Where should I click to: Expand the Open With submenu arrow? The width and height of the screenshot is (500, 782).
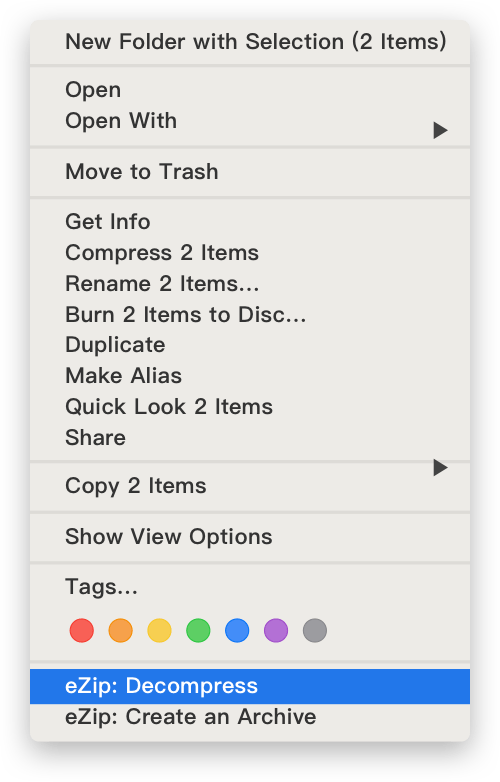(440, 130)
